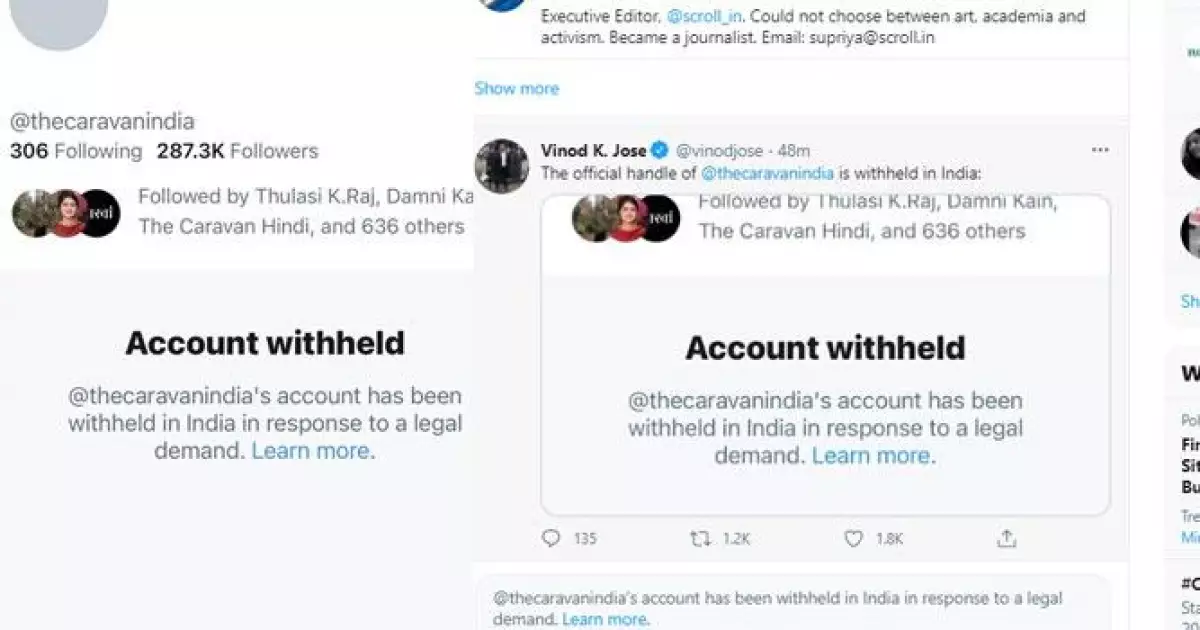
Task: Open @thecaravanindia mention in the tweet
Action: tap(768, 173)
